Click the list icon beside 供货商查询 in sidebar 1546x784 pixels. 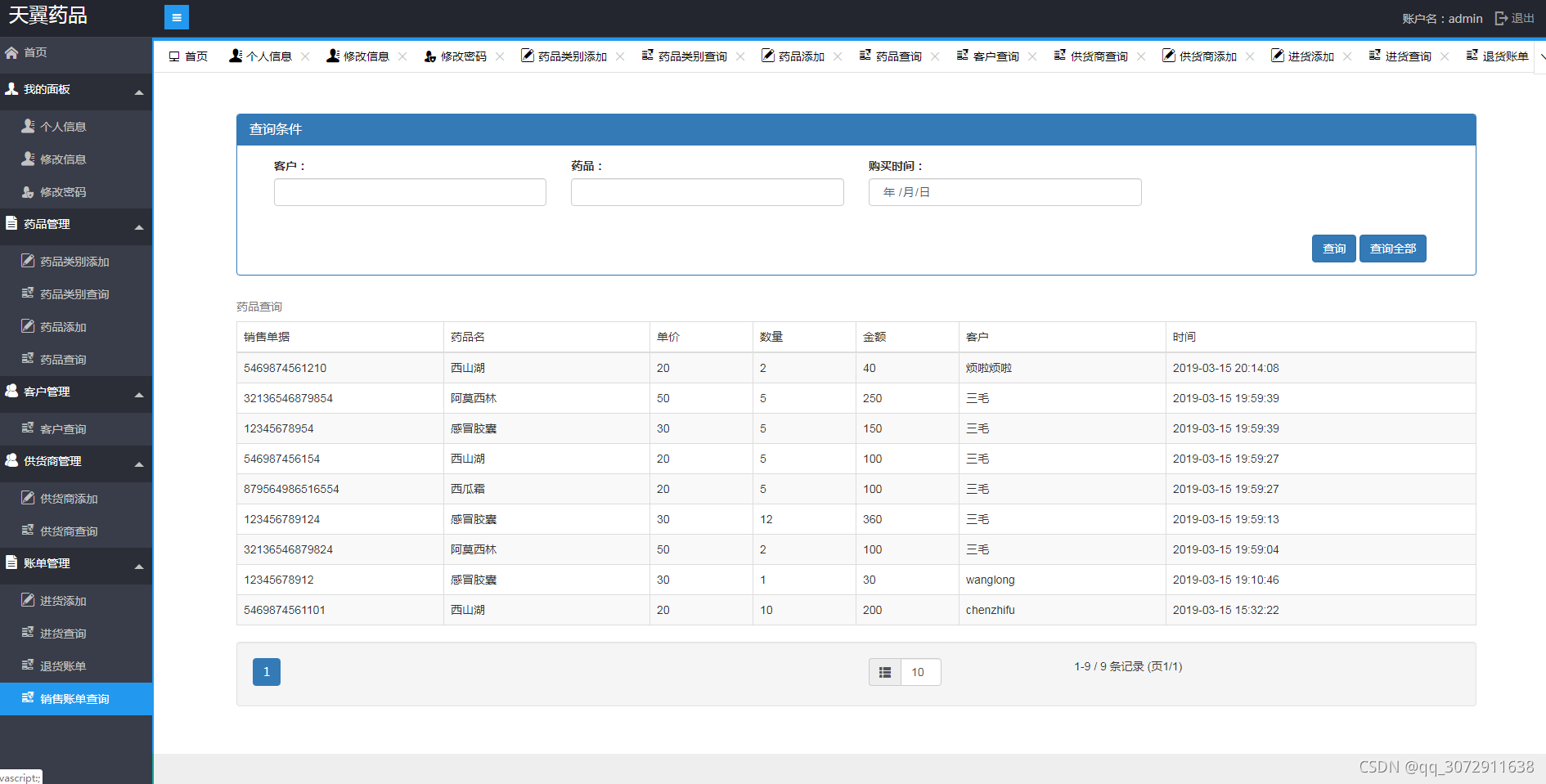29,531
